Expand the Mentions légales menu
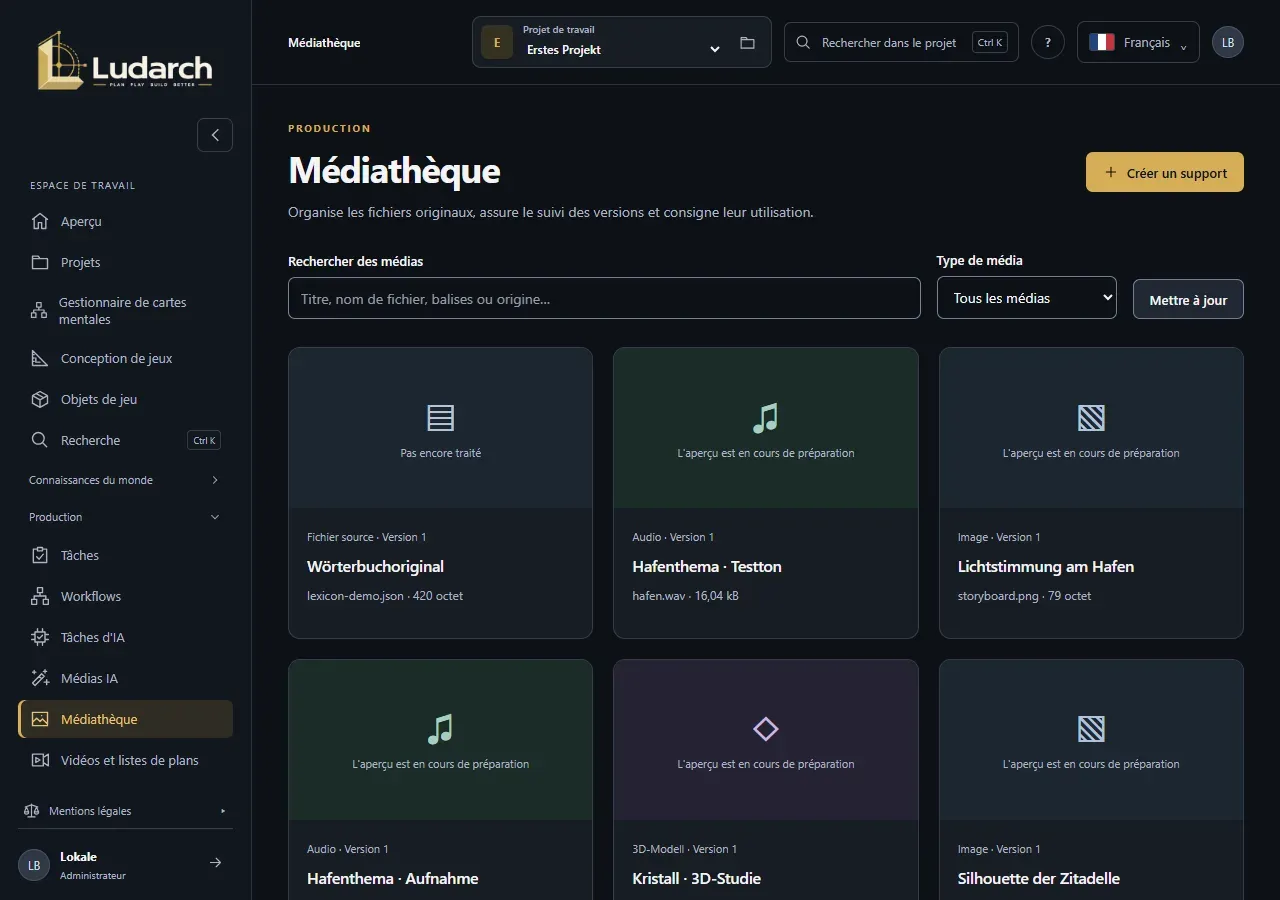The width and height of the screenshot is (1280, 900). coord(125,811)
